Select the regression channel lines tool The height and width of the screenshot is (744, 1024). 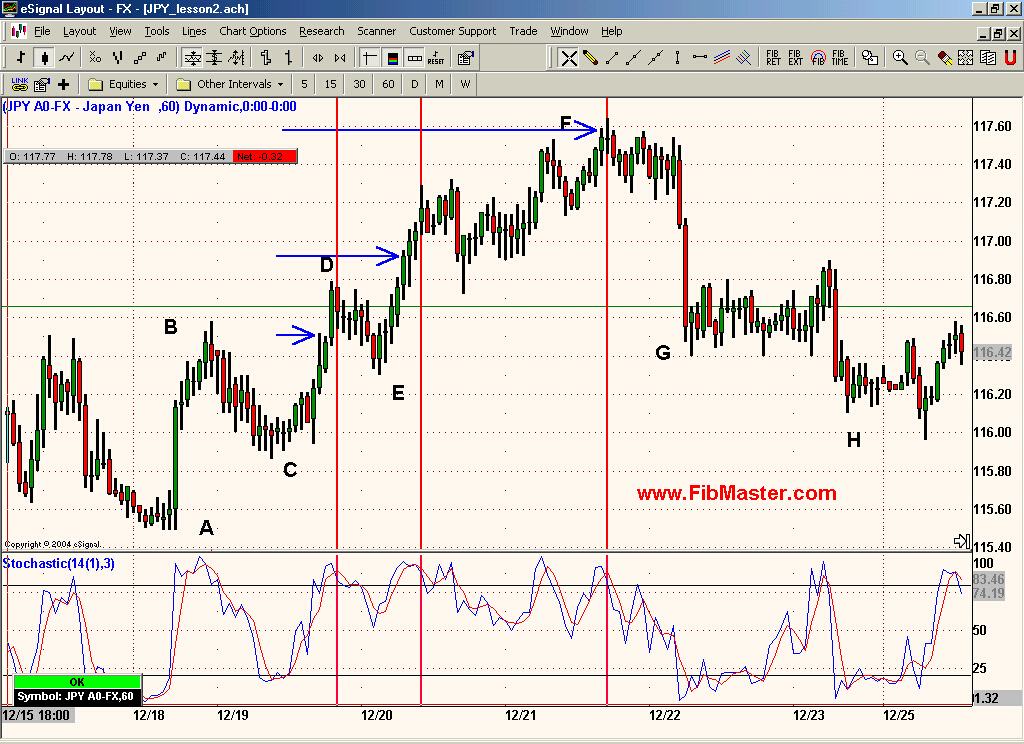[x=722, y=58]
